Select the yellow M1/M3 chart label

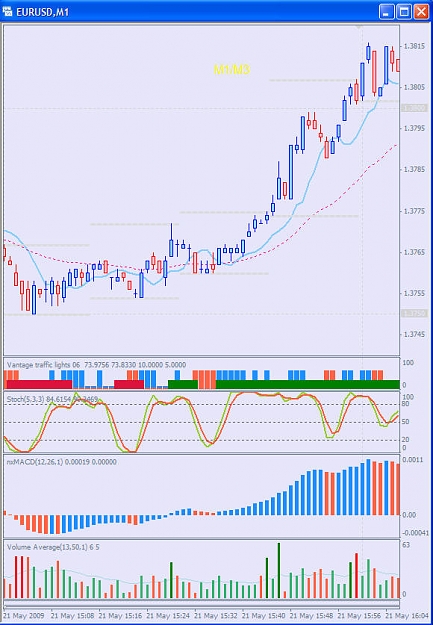232,70
